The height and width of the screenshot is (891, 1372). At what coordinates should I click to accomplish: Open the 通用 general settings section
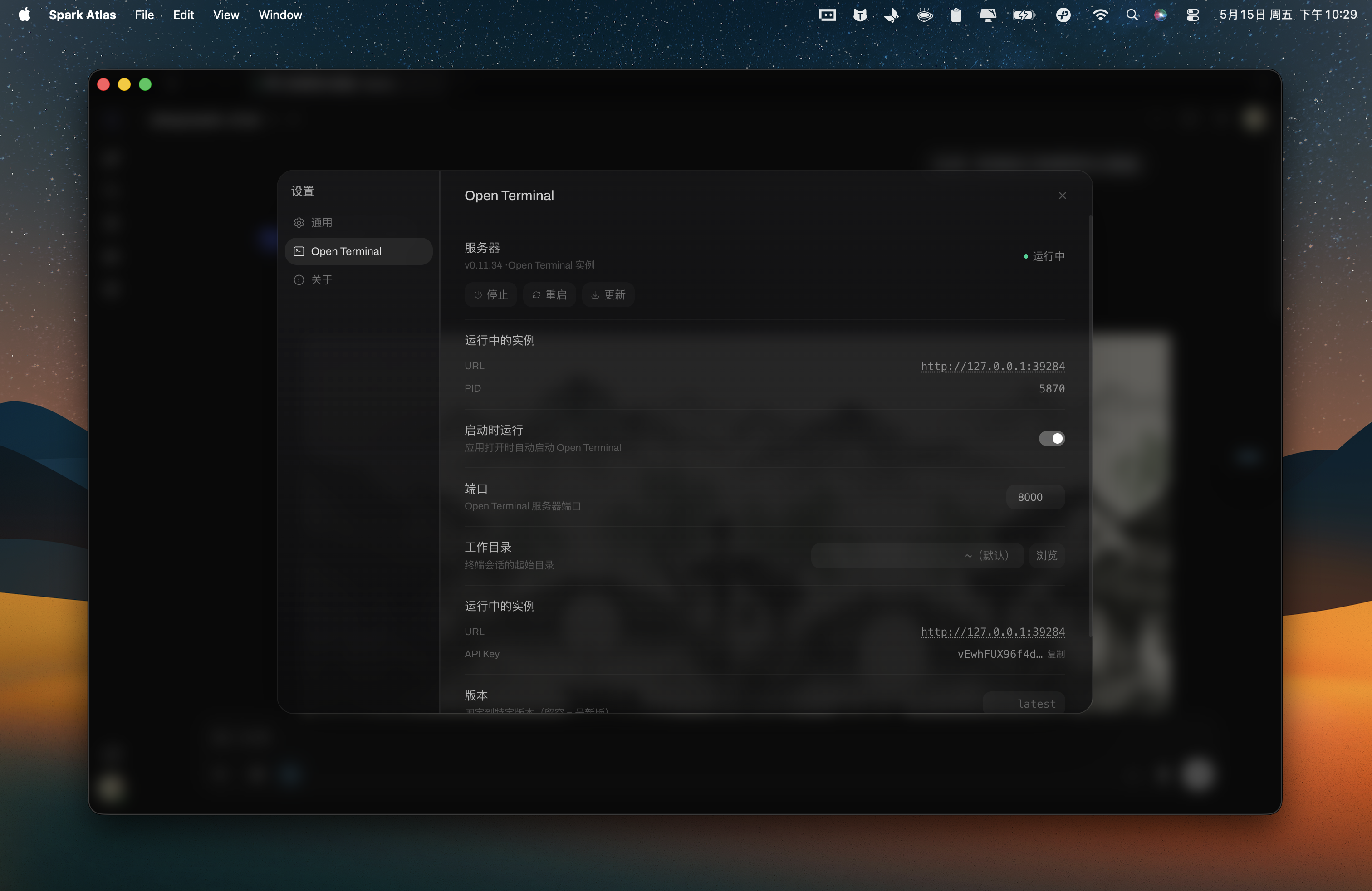(x=358, y=222)
